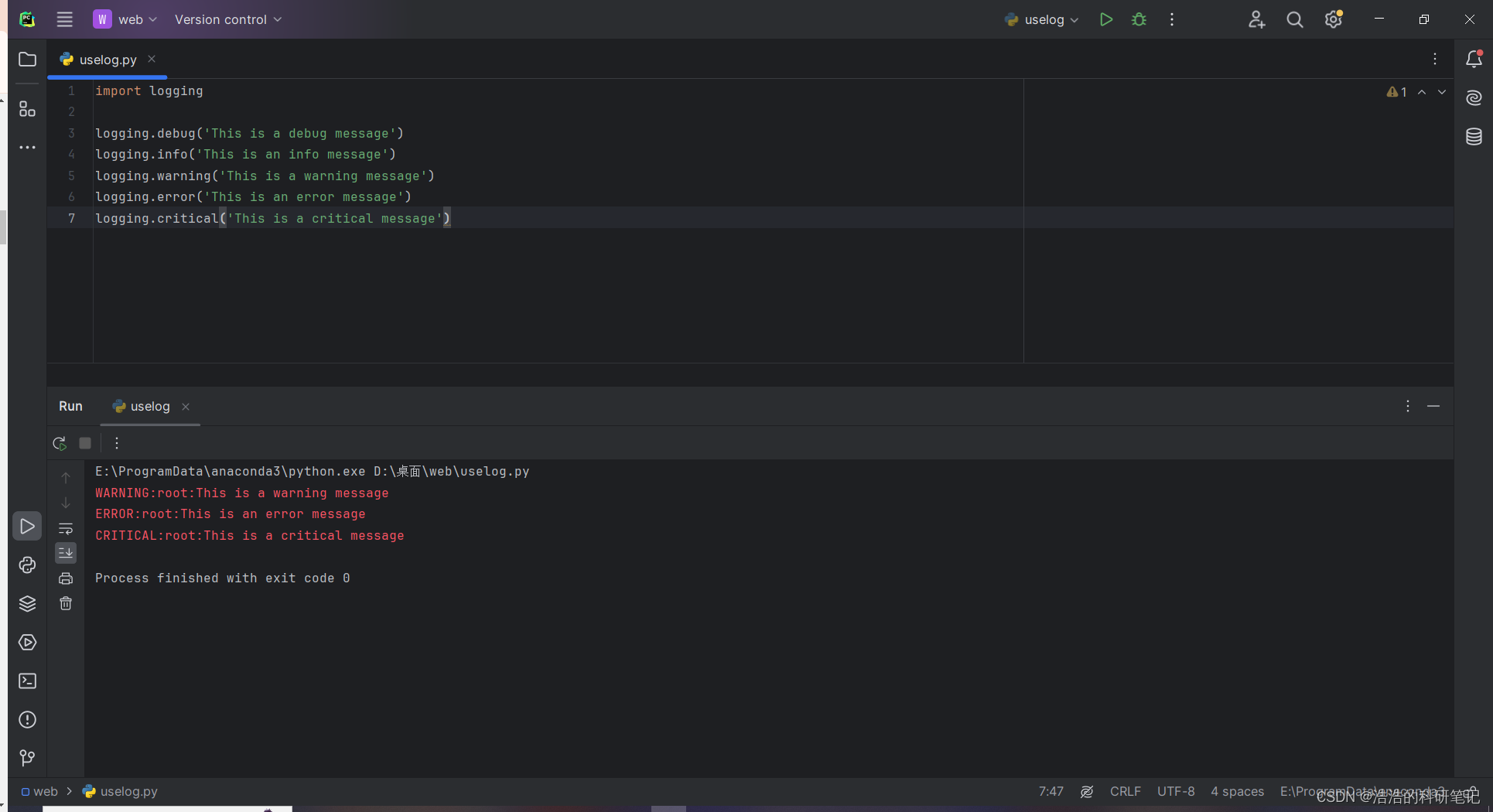
Task: Change UTF-8 file encoding
Action: pyautogui.click(x=1176, y=791)
